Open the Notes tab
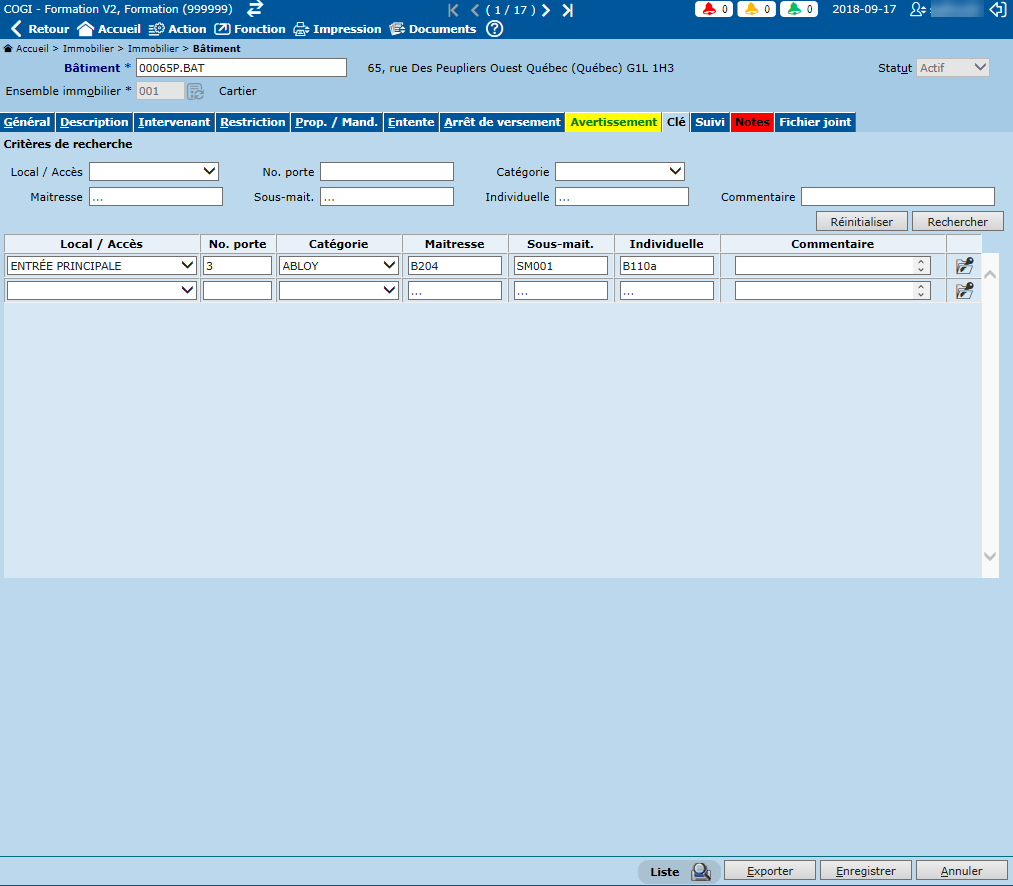Image resolution: width=1013 pixels, height=886 pixels. (x=752, y=122)
